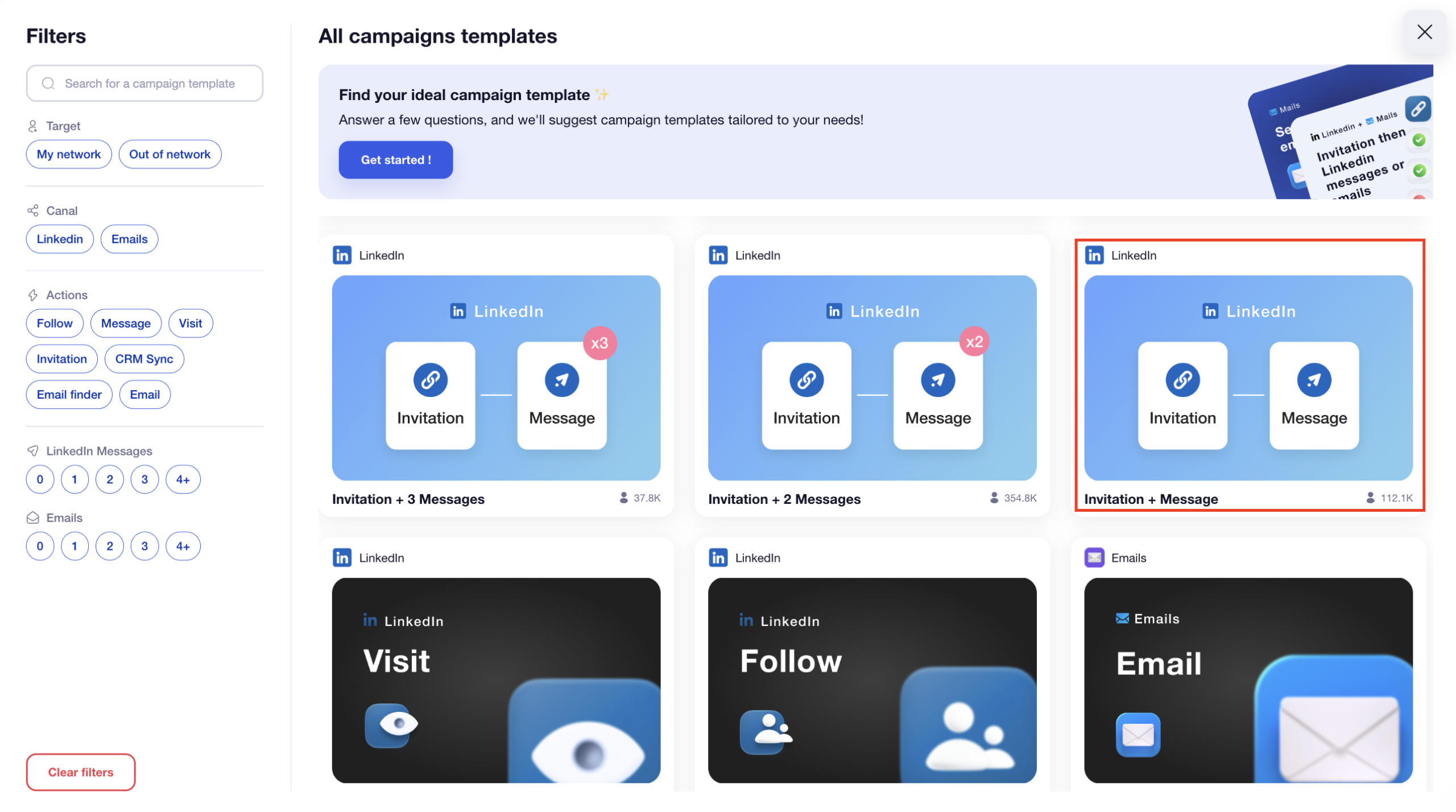1456x812 pixels.
Task: Toggle the My network target filter
Action: coord(68,154)
